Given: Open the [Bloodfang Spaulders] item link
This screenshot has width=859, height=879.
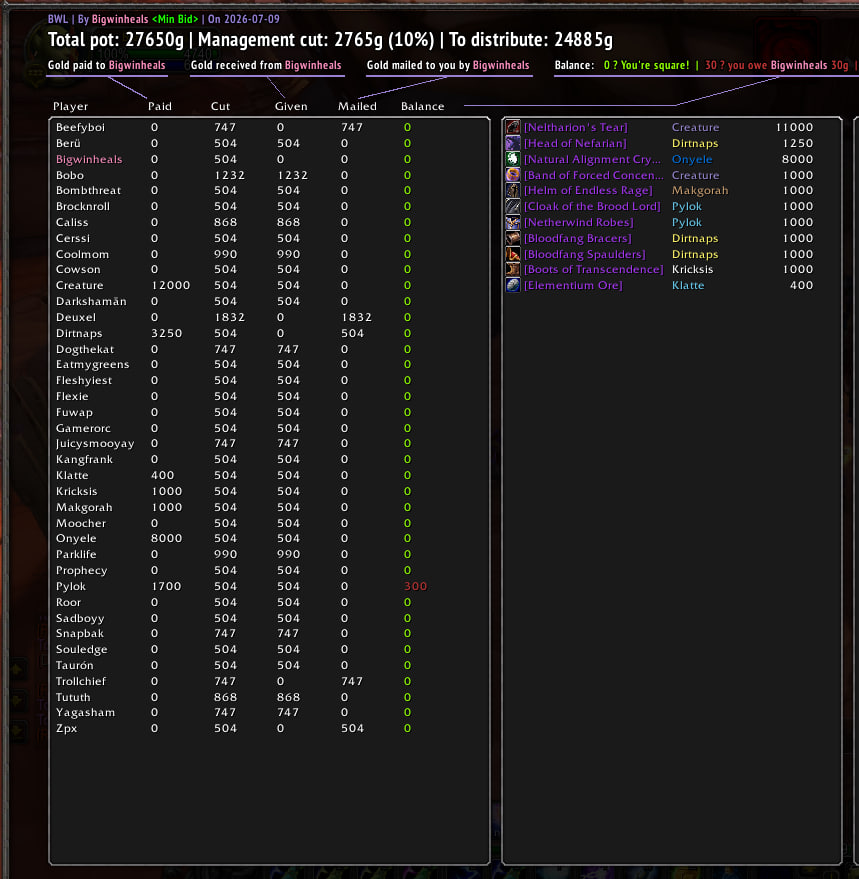Looking at the screenshot, I should 585,254.
